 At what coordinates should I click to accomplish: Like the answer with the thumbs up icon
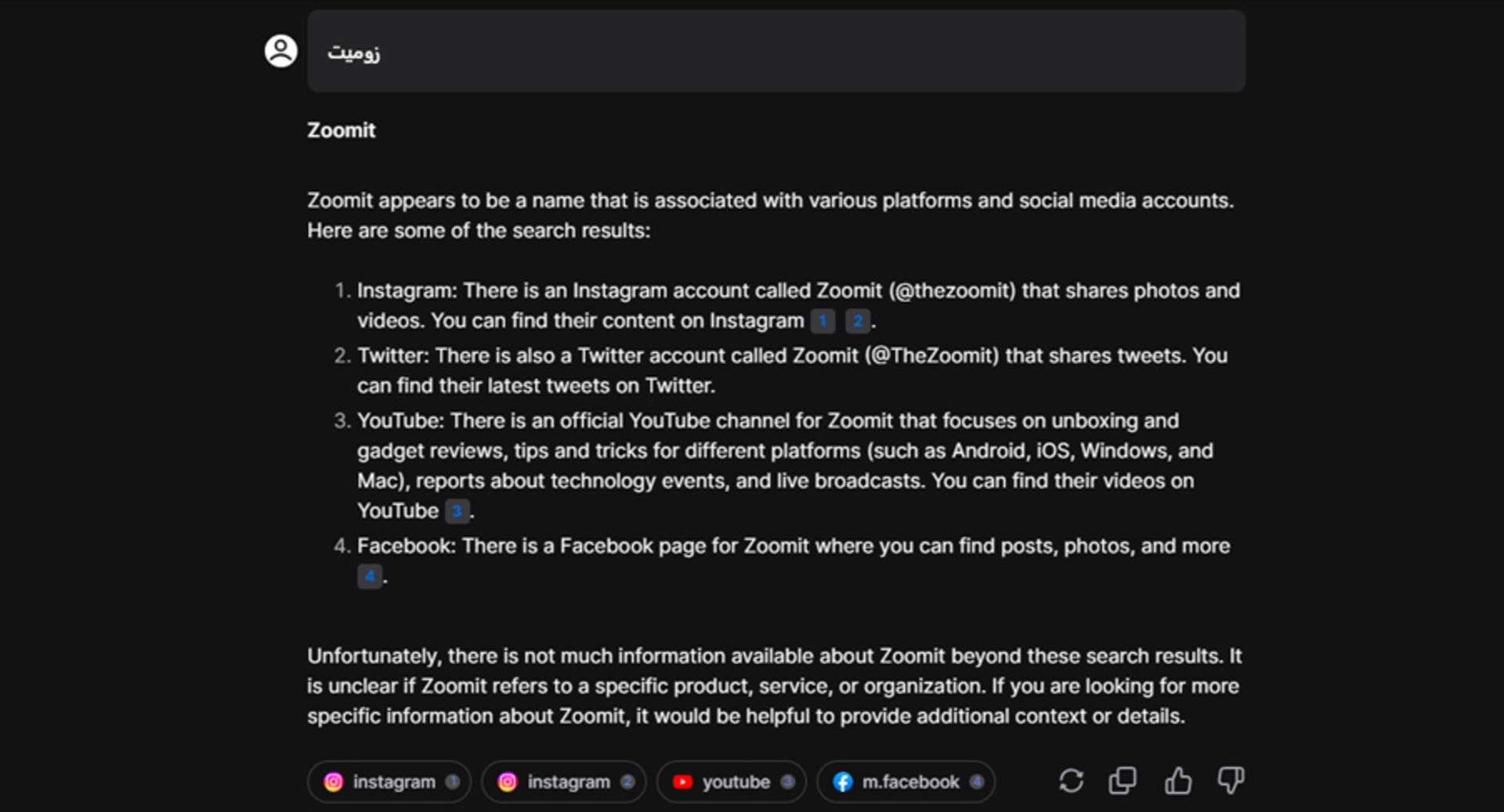pos(1177,781)
